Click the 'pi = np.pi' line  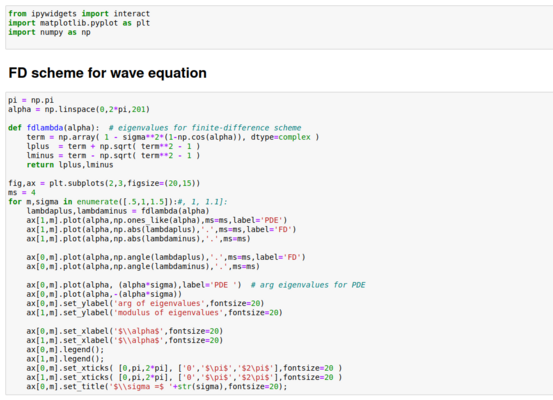pyautogui.click(x=31, y=100)
